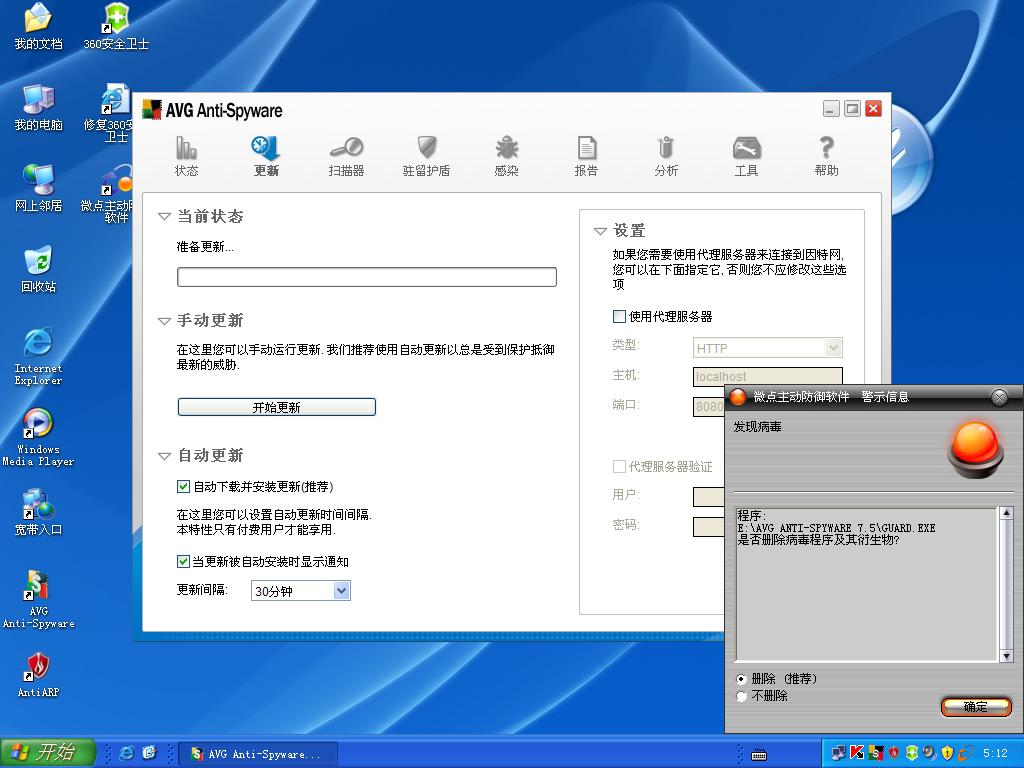This screenshot has height=768, width=1024.
Task: Open the red shield AntiARP tray icon
Action: pos(893,754)
